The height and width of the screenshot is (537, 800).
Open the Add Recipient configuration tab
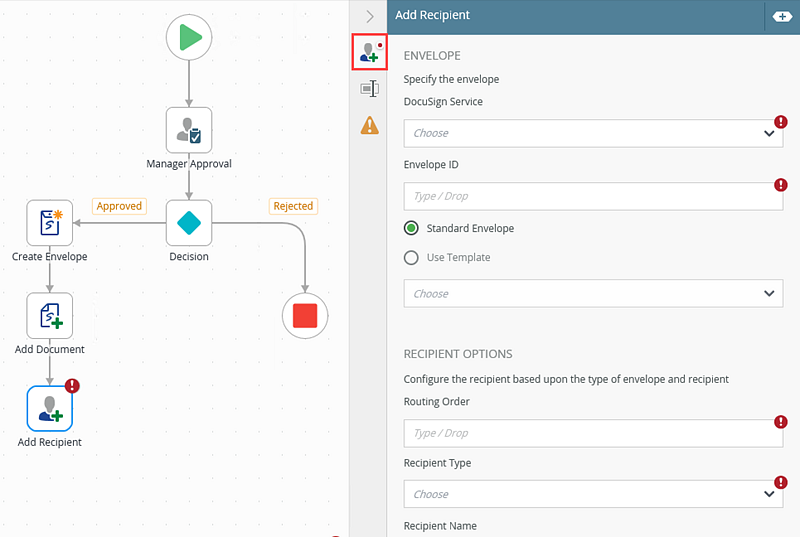(x=370, y=52)
